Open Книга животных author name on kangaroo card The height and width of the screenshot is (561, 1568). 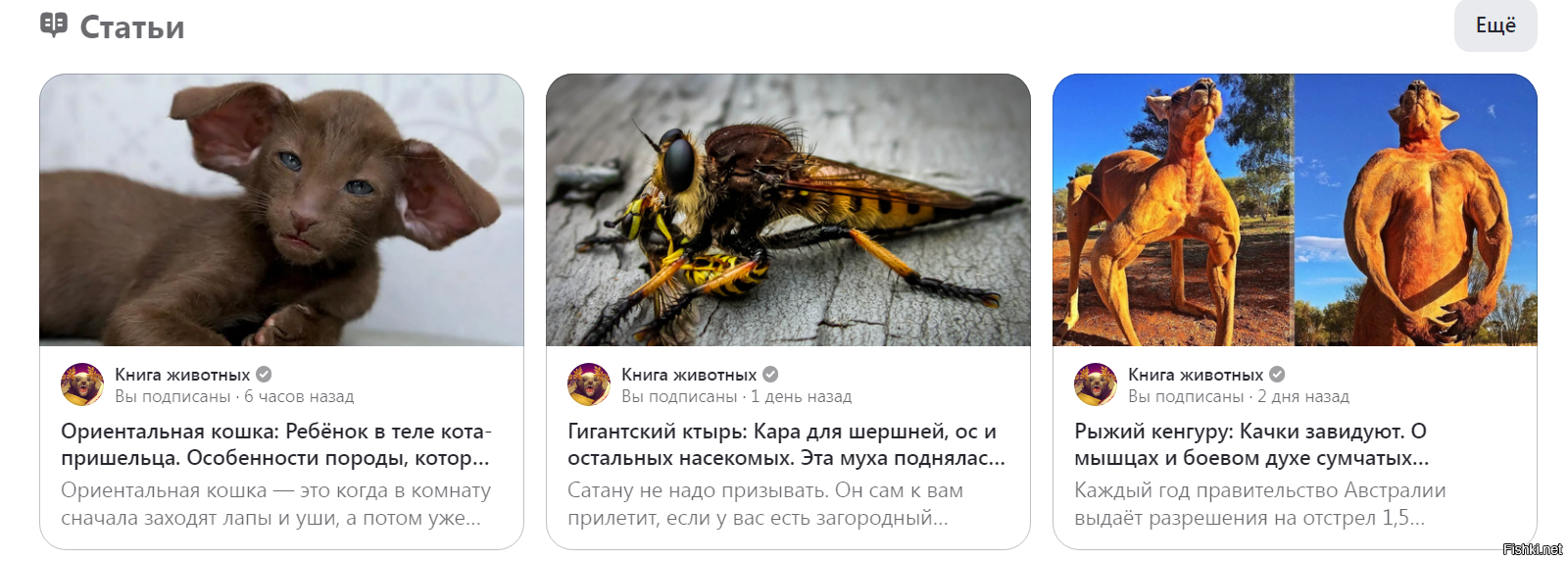point(1196,375)
